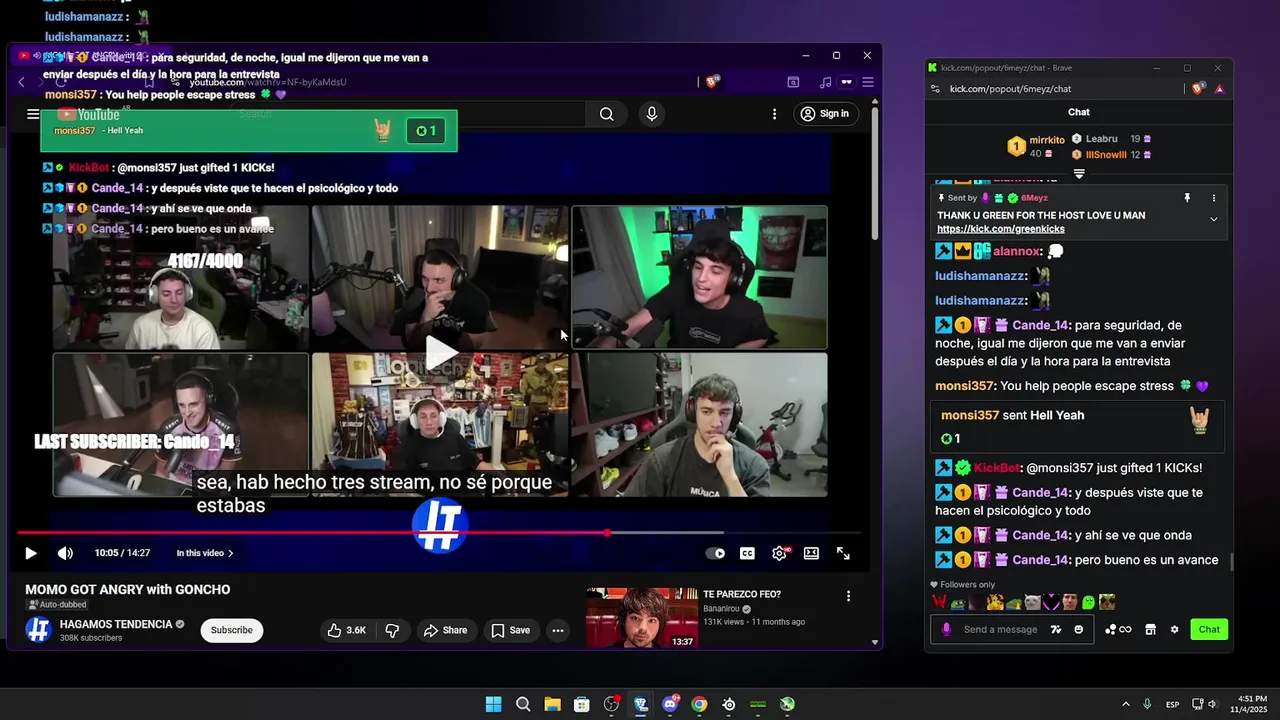Open Discord from the taskbar
The image size is (1280, 720).
[x=670, y=704]
